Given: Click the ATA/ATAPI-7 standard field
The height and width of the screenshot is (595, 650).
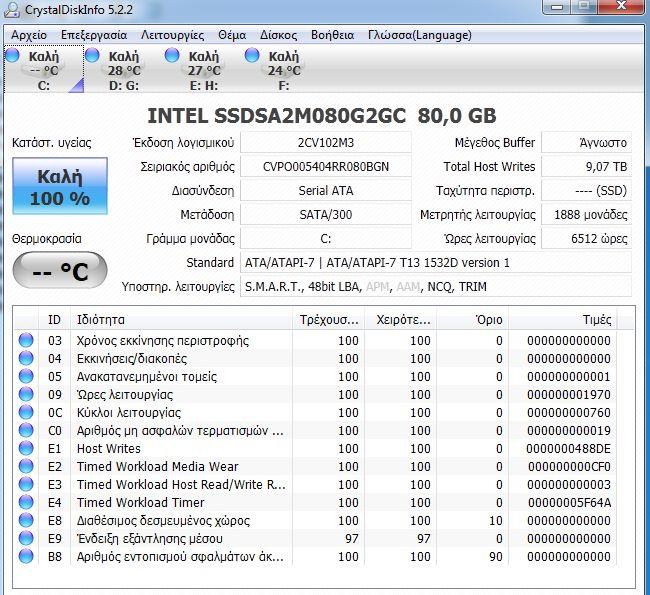Looking at the screenshot, I should (436, 262).
